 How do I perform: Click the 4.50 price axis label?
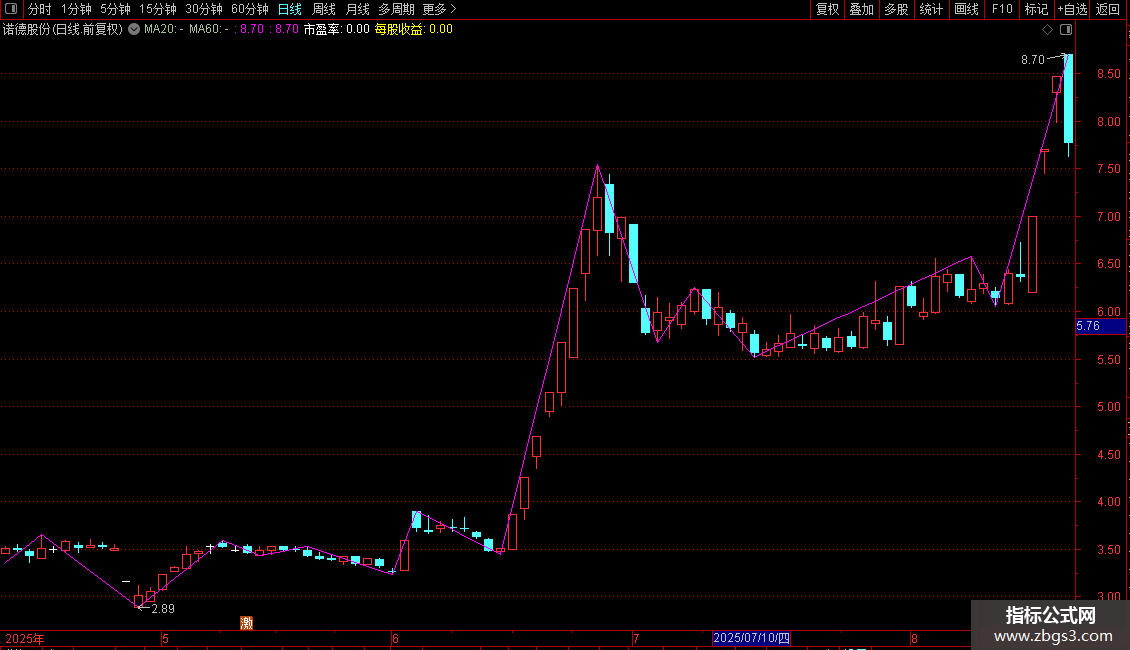point(1108,455)
